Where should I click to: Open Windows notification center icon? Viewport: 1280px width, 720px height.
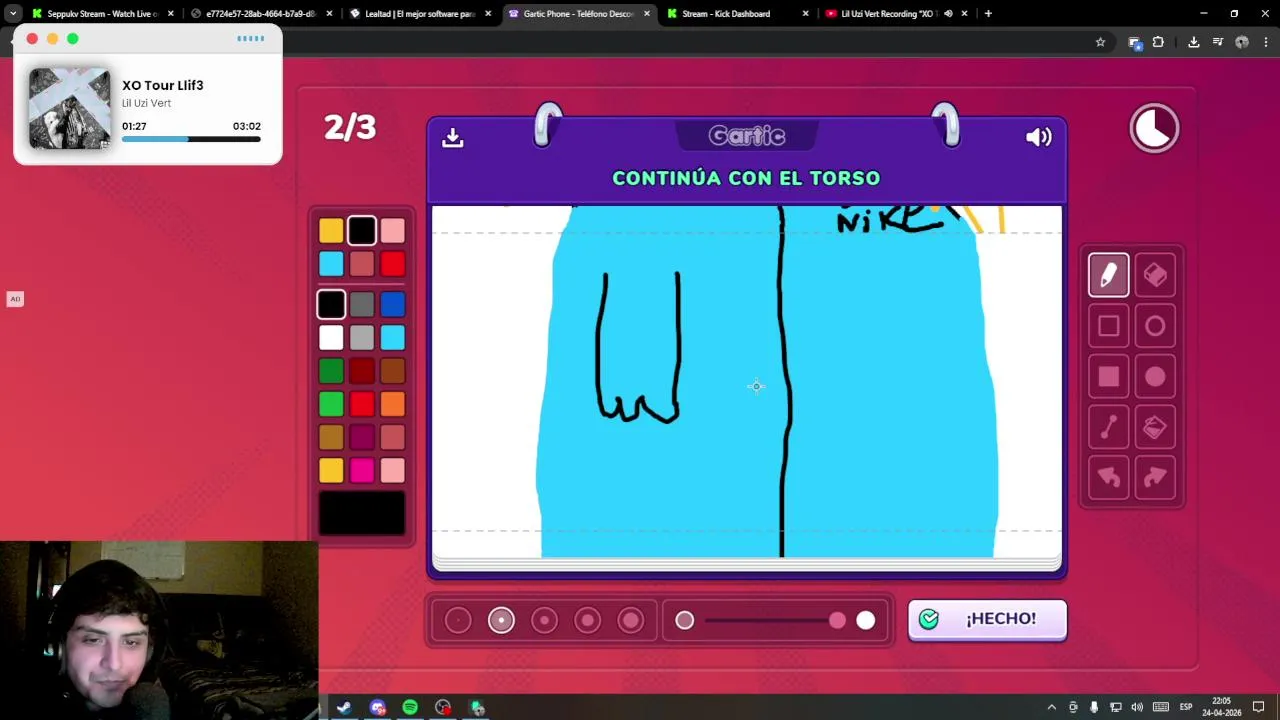click(x=1258, y=707)
